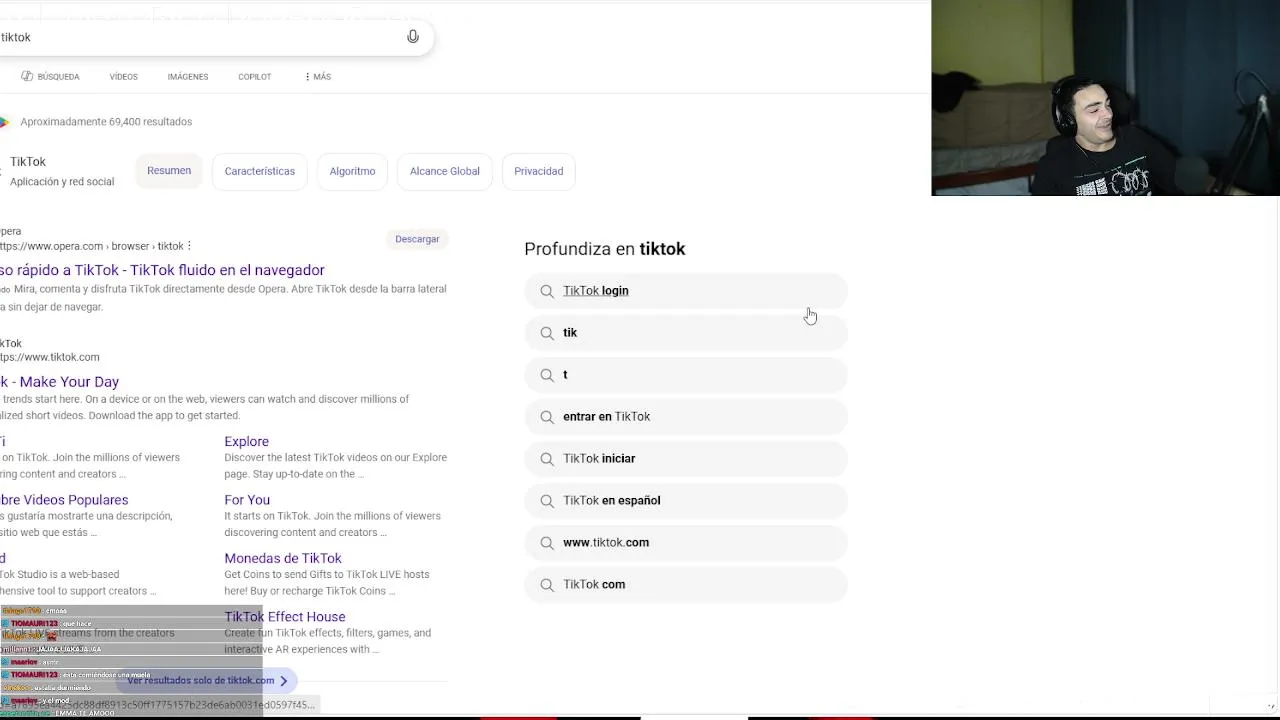Click the TikTok com suggestion
The width and height of the screenshot is (1280, 720).
tap(686, 585)
